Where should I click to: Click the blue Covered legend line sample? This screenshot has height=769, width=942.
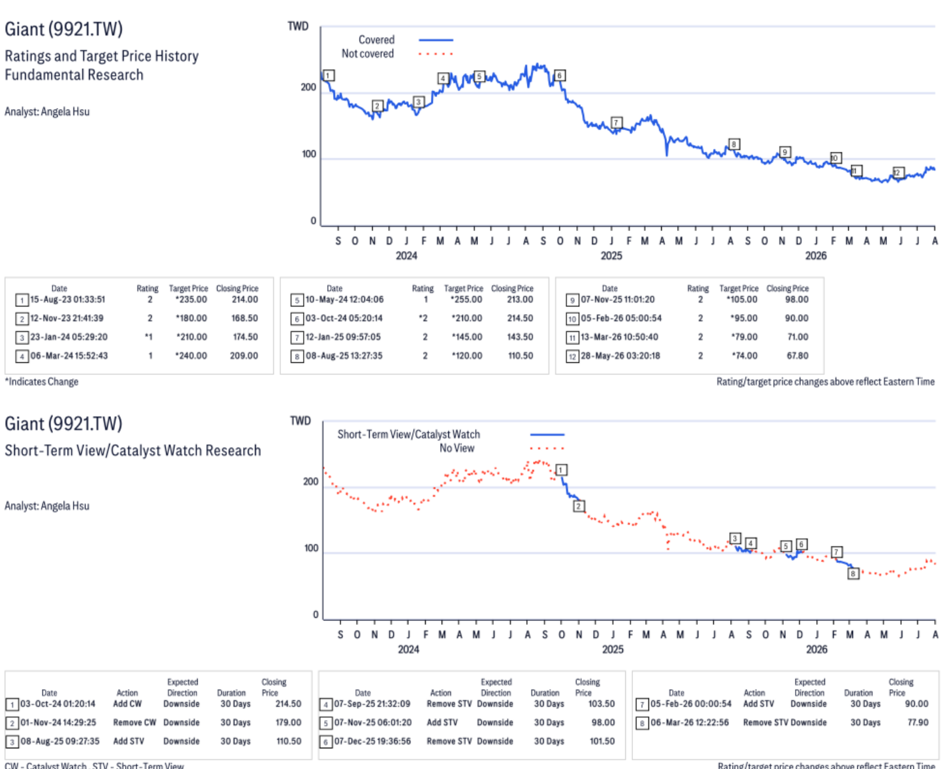click(x=436, y=40)
